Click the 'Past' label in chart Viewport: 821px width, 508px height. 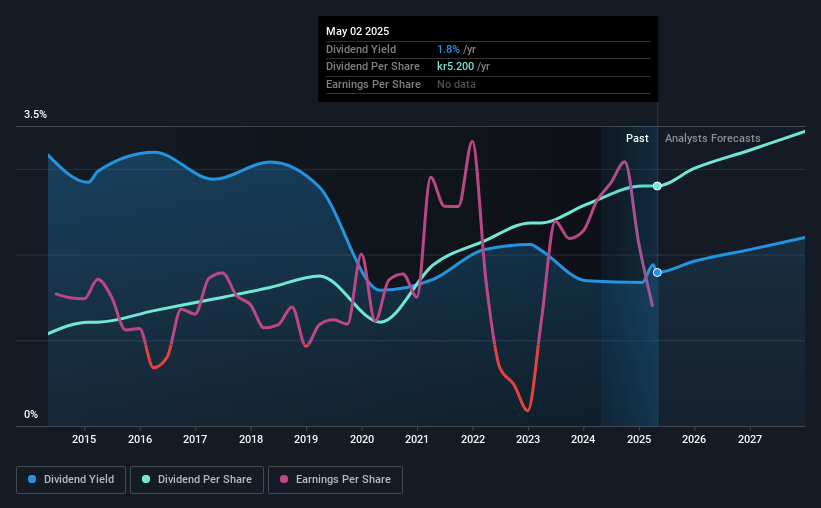(637, 138)
